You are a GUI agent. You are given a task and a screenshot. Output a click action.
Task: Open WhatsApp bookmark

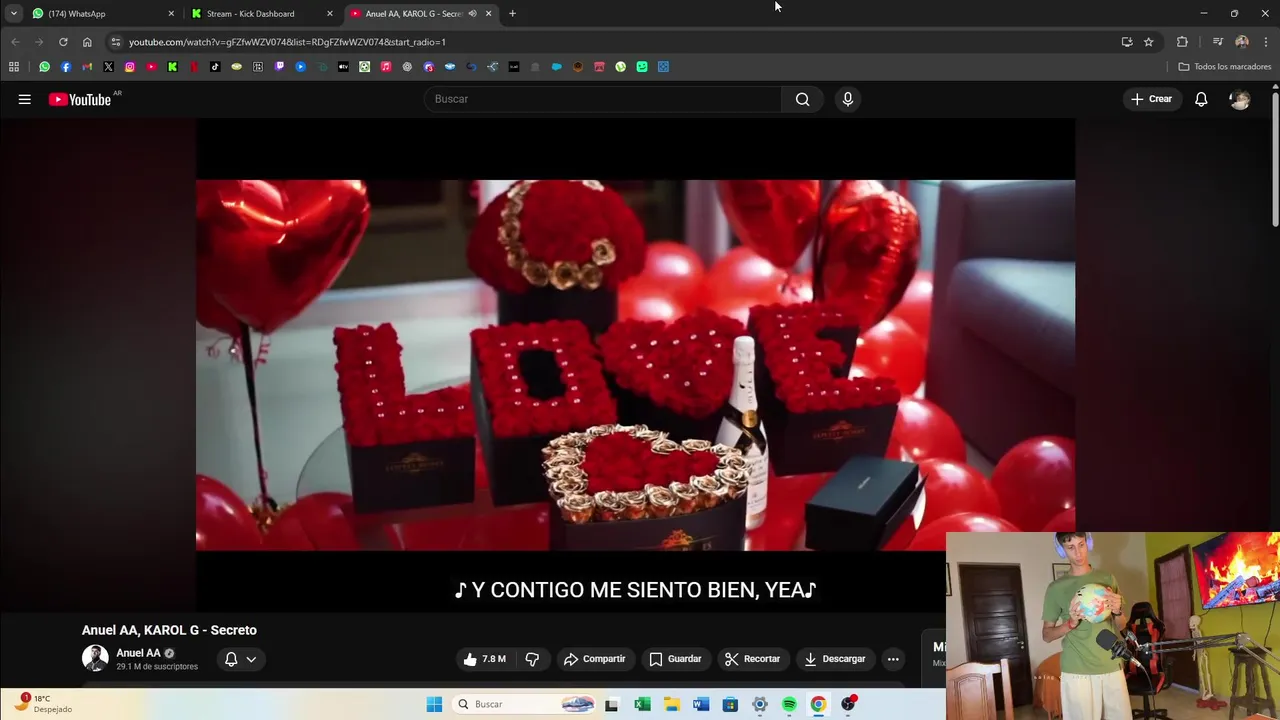(44, 67)
